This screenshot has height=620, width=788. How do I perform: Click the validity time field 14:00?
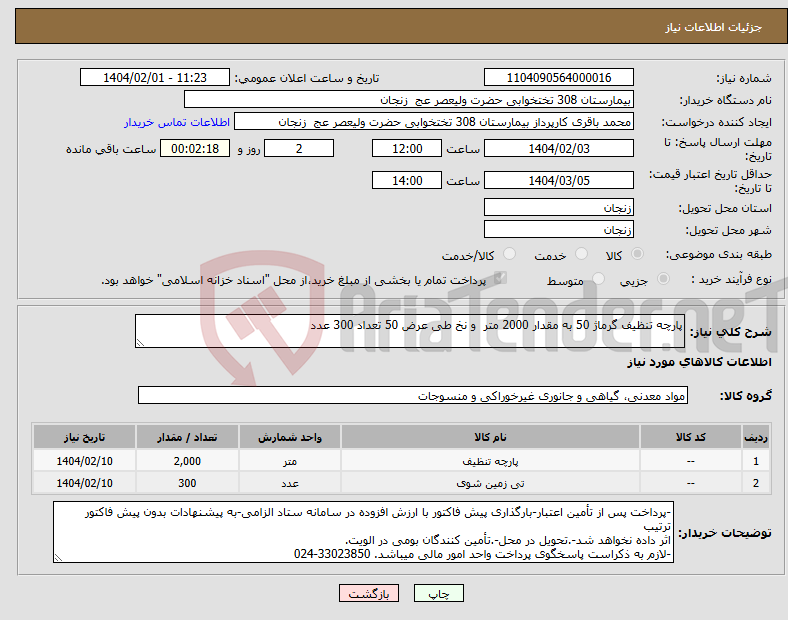pos(407,180)
